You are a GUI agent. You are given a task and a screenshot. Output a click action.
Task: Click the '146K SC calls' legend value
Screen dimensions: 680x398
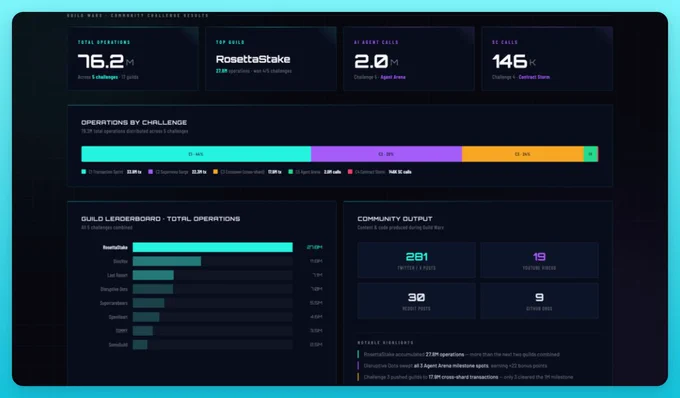(x=400, y=172)
